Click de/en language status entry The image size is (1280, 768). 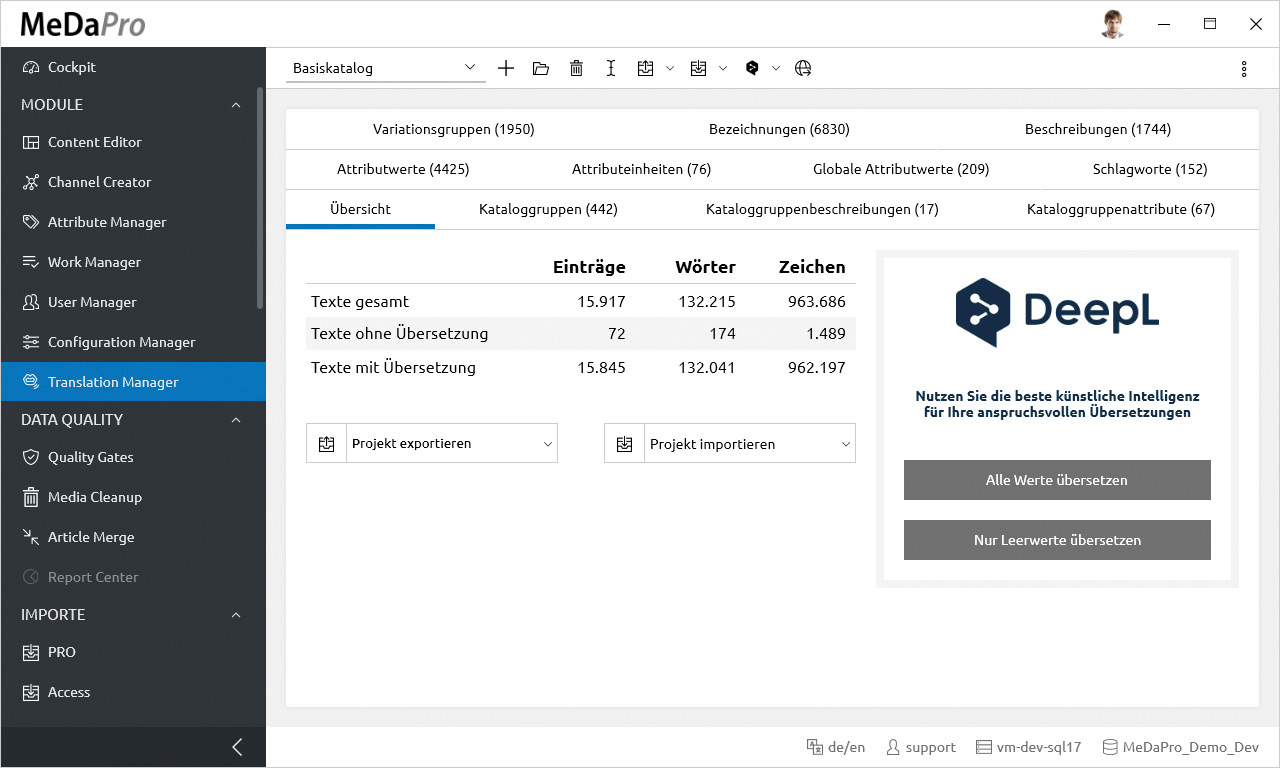pos(836,747)
